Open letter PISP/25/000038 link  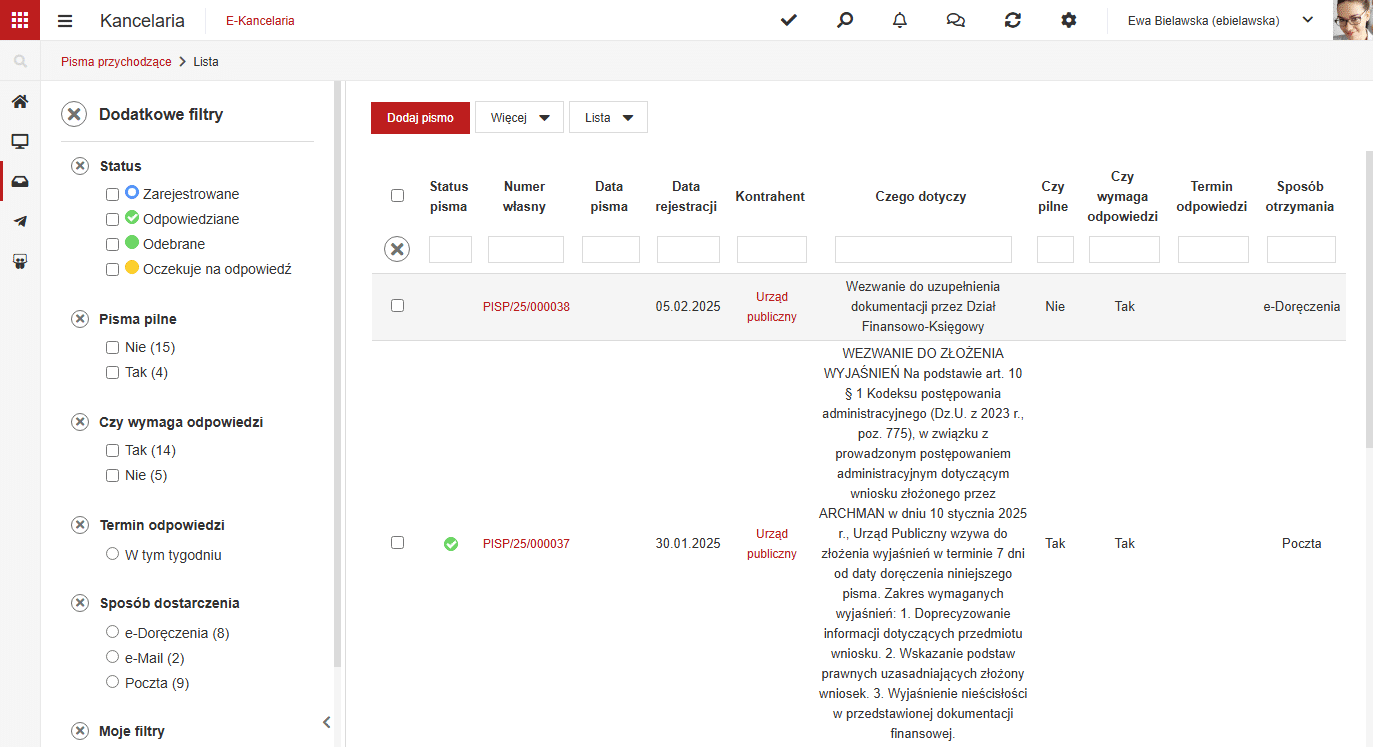coord(526,307)
